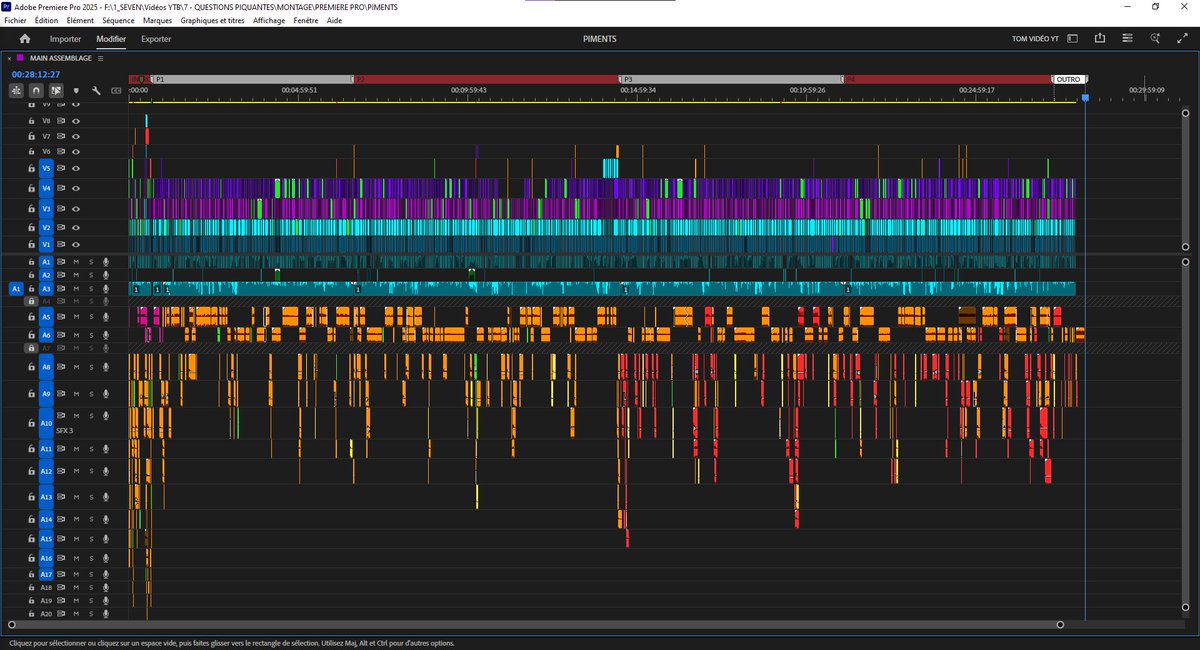Switch to the Exporter tab

coord(156,39)
